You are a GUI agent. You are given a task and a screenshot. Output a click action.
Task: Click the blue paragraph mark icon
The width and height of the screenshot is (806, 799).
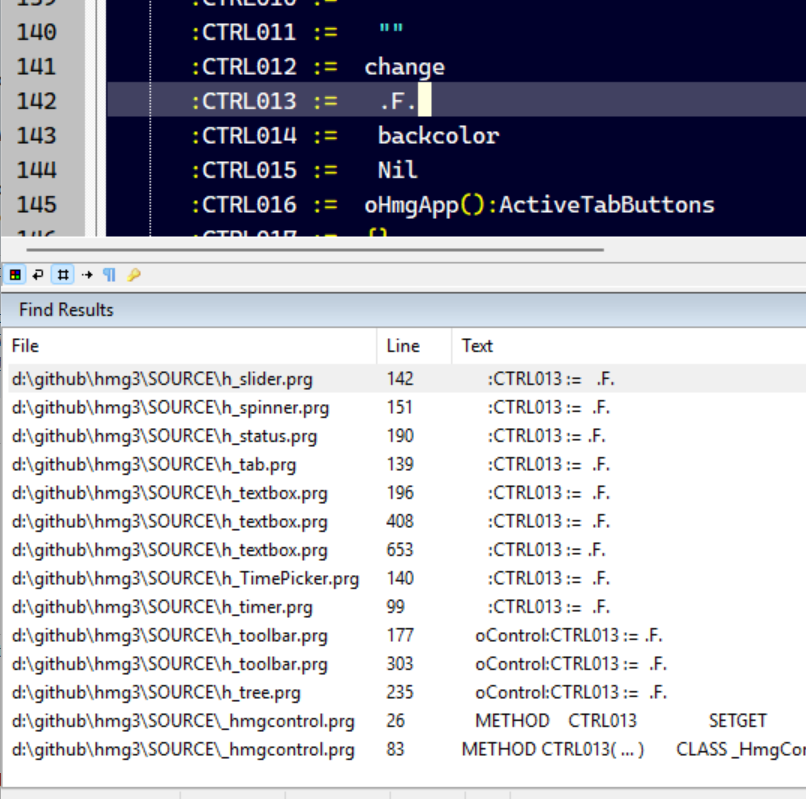pos(109,275)
